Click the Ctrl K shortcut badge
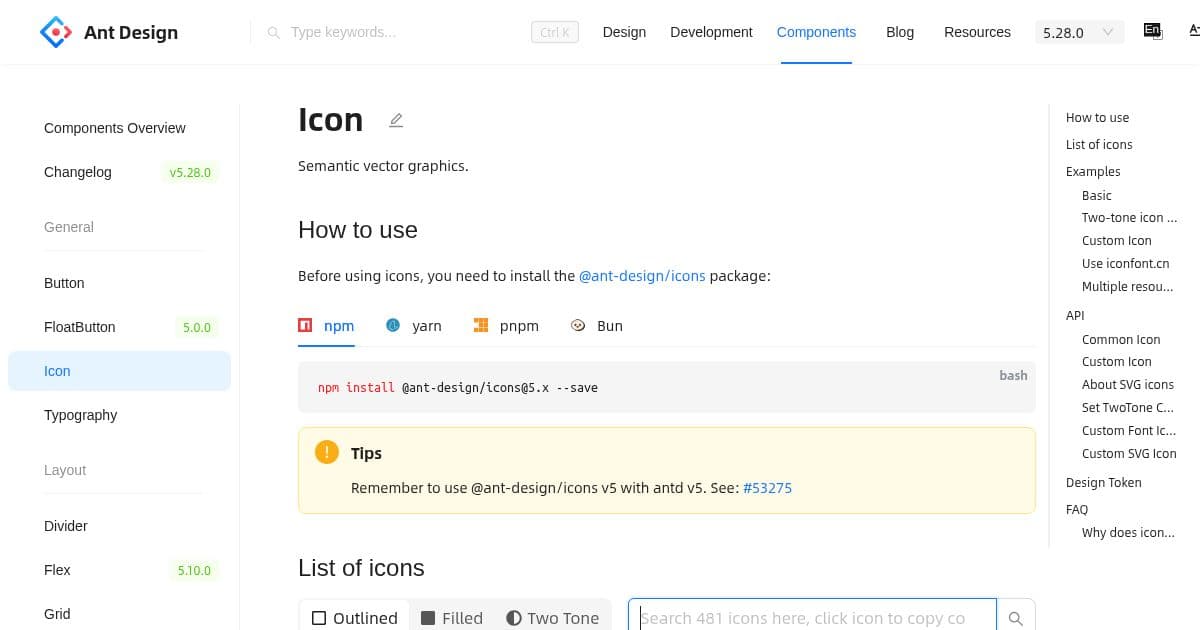Viewport: 1200px width, 630px height. click(555, 32)
